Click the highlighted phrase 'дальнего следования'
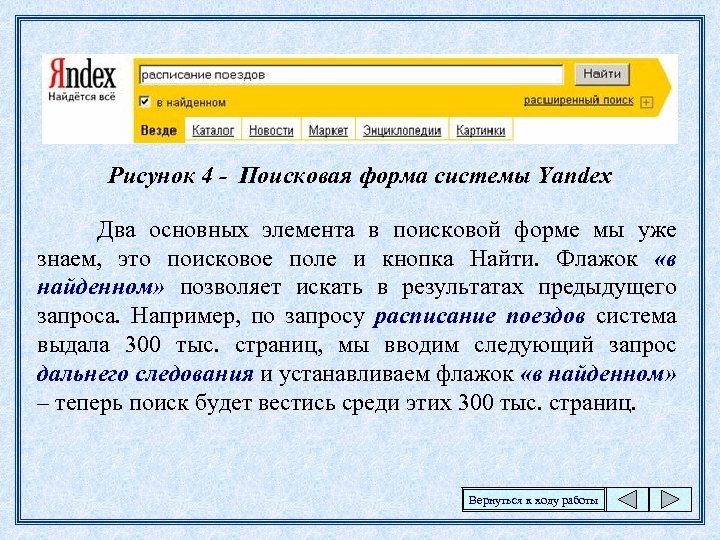The height and width of the screenshot is (540, 720). [x=145, y=375]
